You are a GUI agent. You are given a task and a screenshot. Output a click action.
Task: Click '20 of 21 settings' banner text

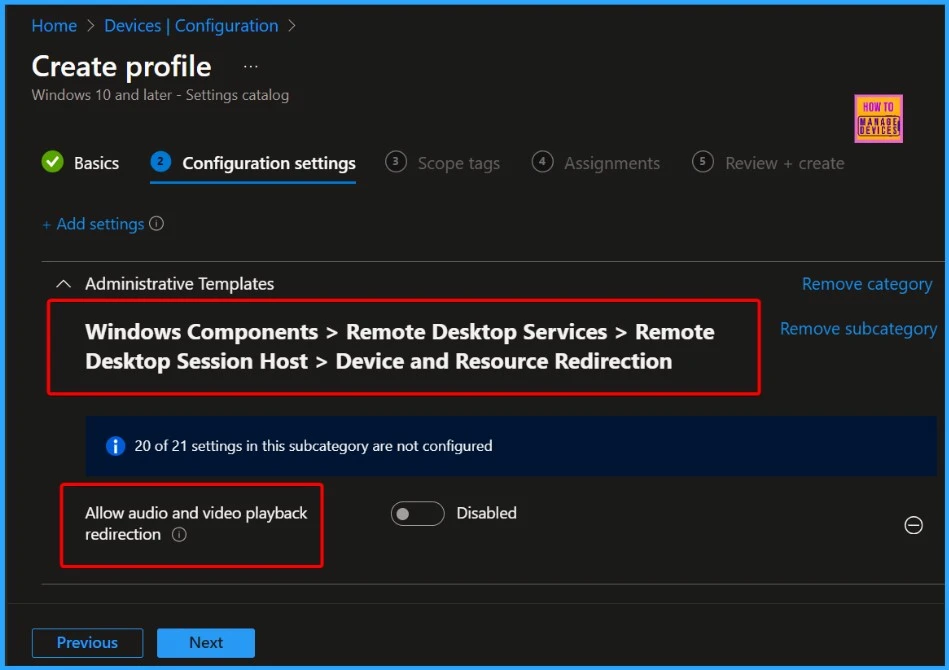pyautogui.click(x=313, y=446)
